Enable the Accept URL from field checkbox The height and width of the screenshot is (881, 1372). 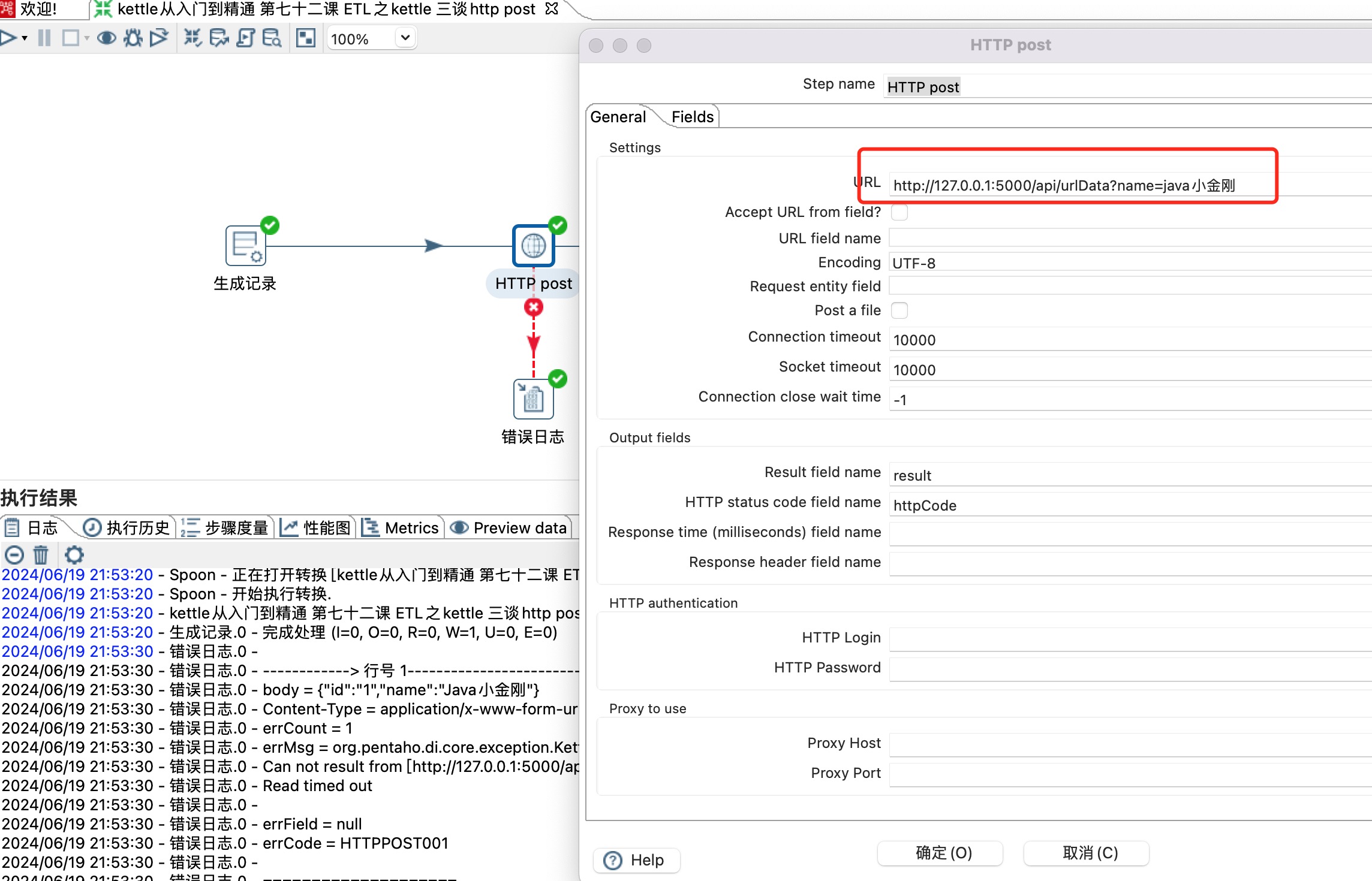pyautogui.click(x=899, y=212)
